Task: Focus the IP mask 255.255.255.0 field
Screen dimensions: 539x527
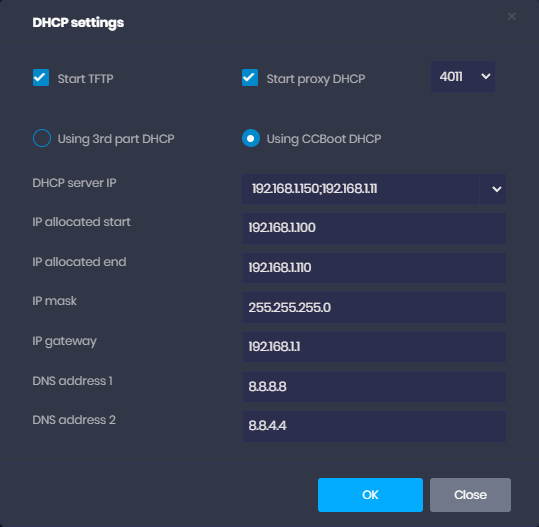Action: coord(374,308)
